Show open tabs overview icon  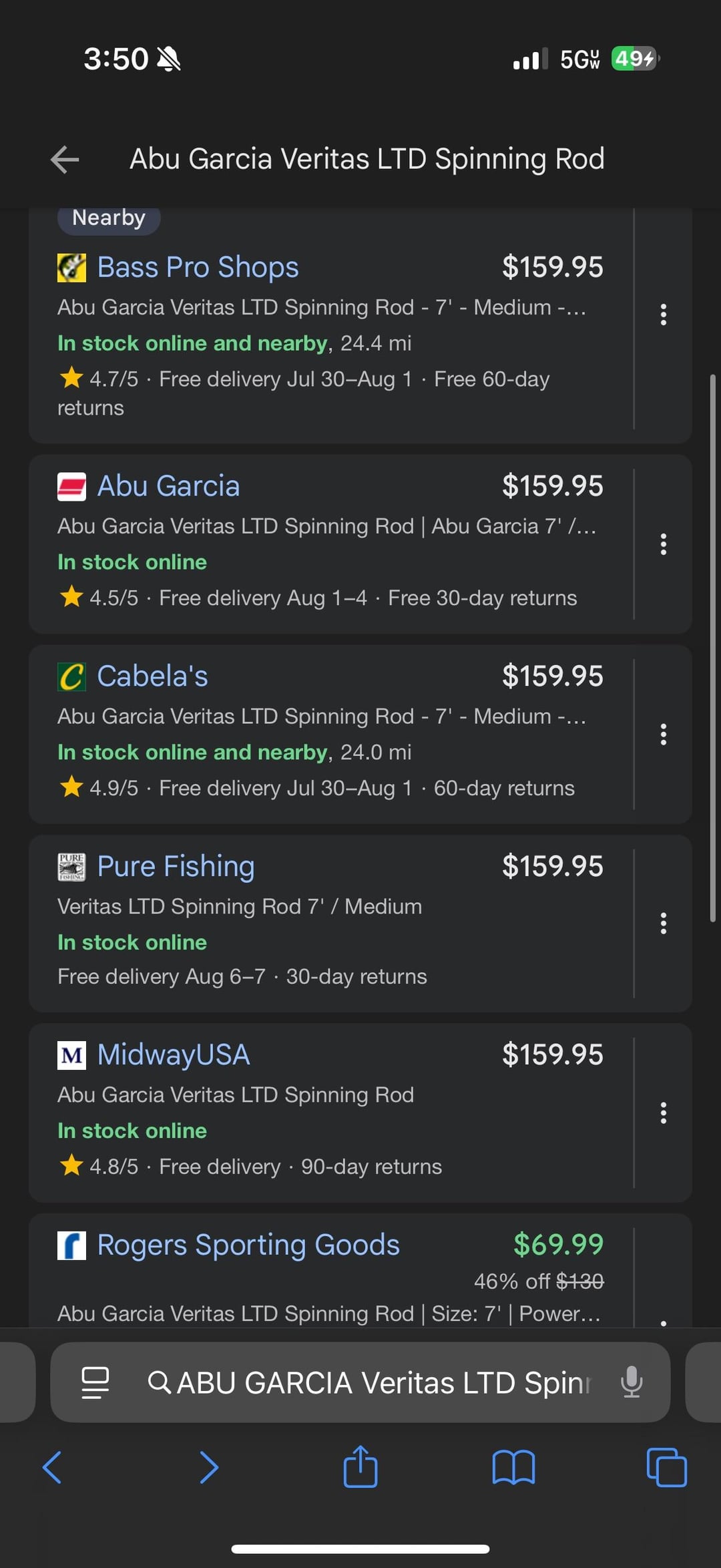(x=666, y=1467)
